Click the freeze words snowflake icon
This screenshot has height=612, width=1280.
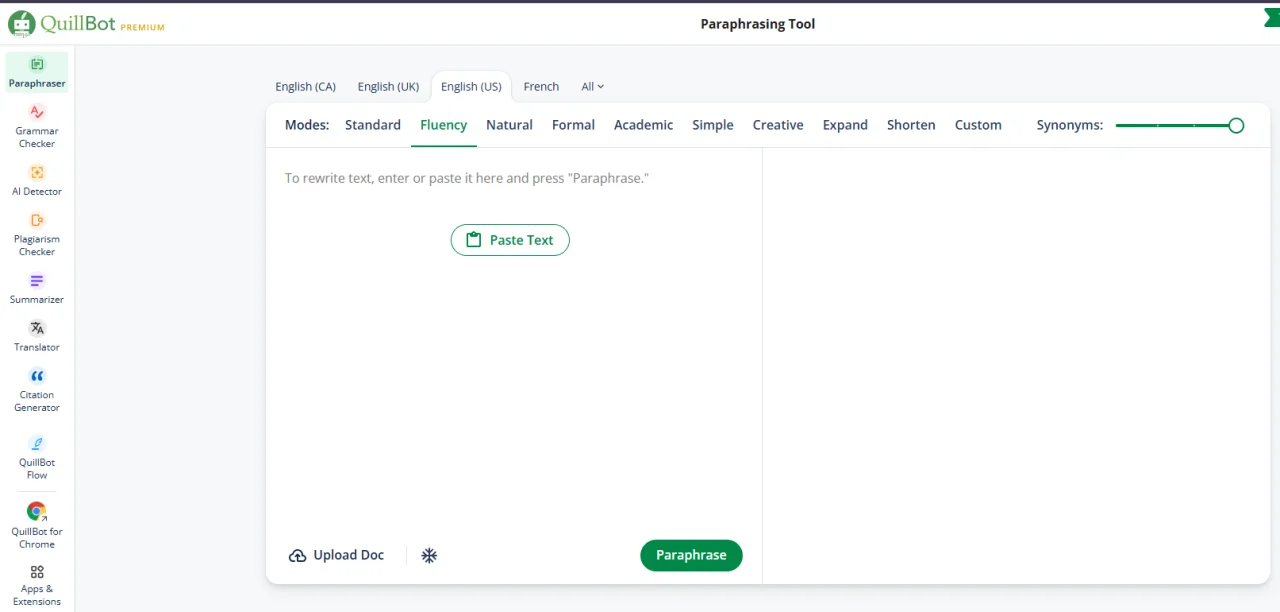(429, 555)
